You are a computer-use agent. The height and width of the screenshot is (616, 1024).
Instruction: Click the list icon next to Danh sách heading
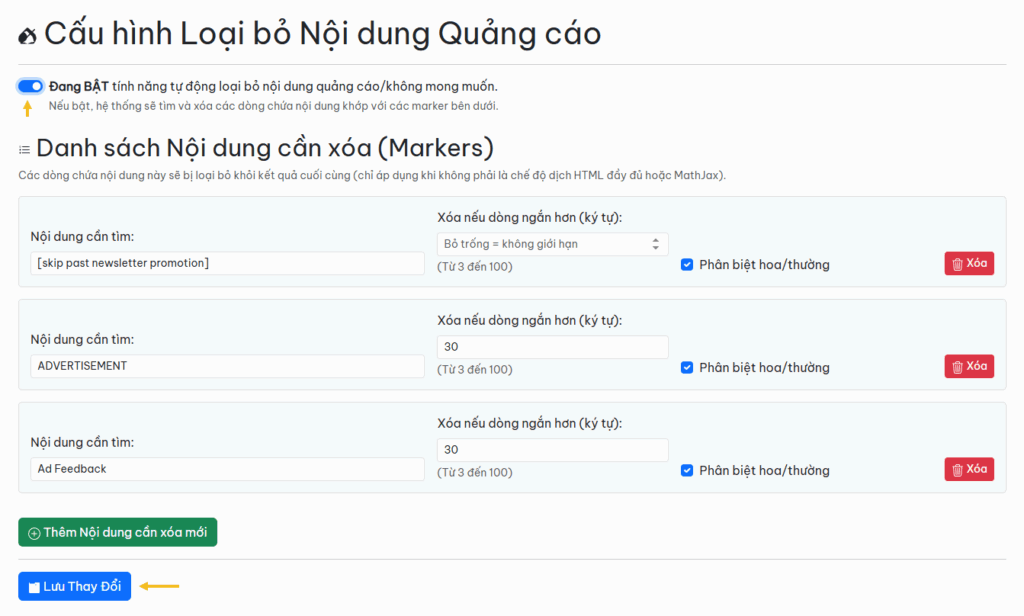24,150
